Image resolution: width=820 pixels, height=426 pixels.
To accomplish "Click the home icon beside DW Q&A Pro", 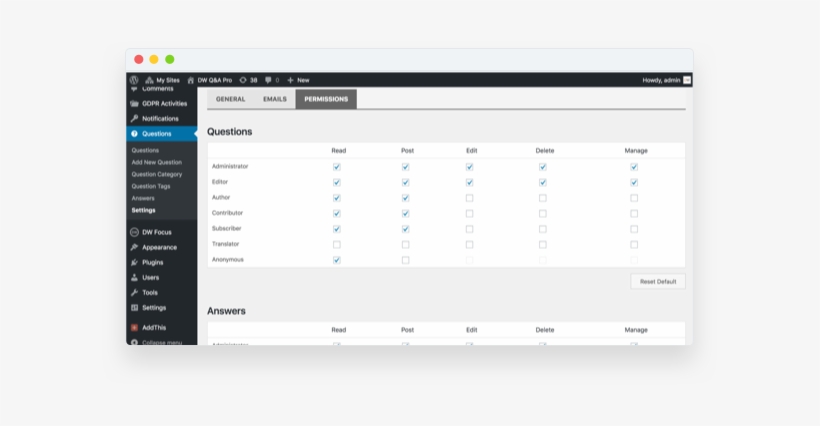I will point(190,80).
